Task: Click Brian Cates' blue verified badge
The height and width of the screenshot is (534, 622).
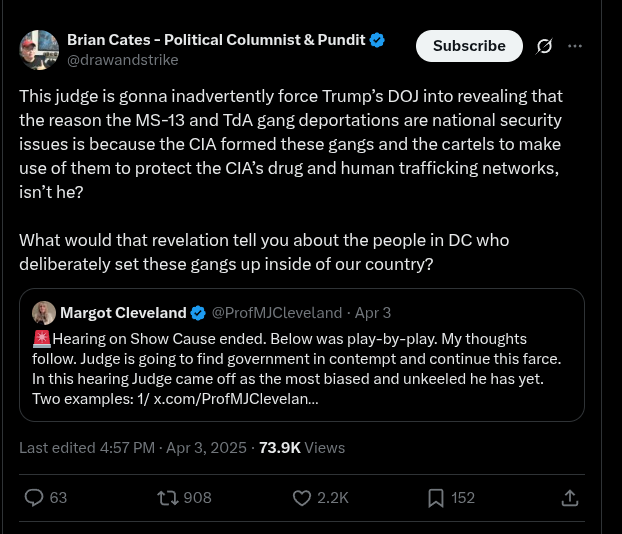Action: pos(377,40)
